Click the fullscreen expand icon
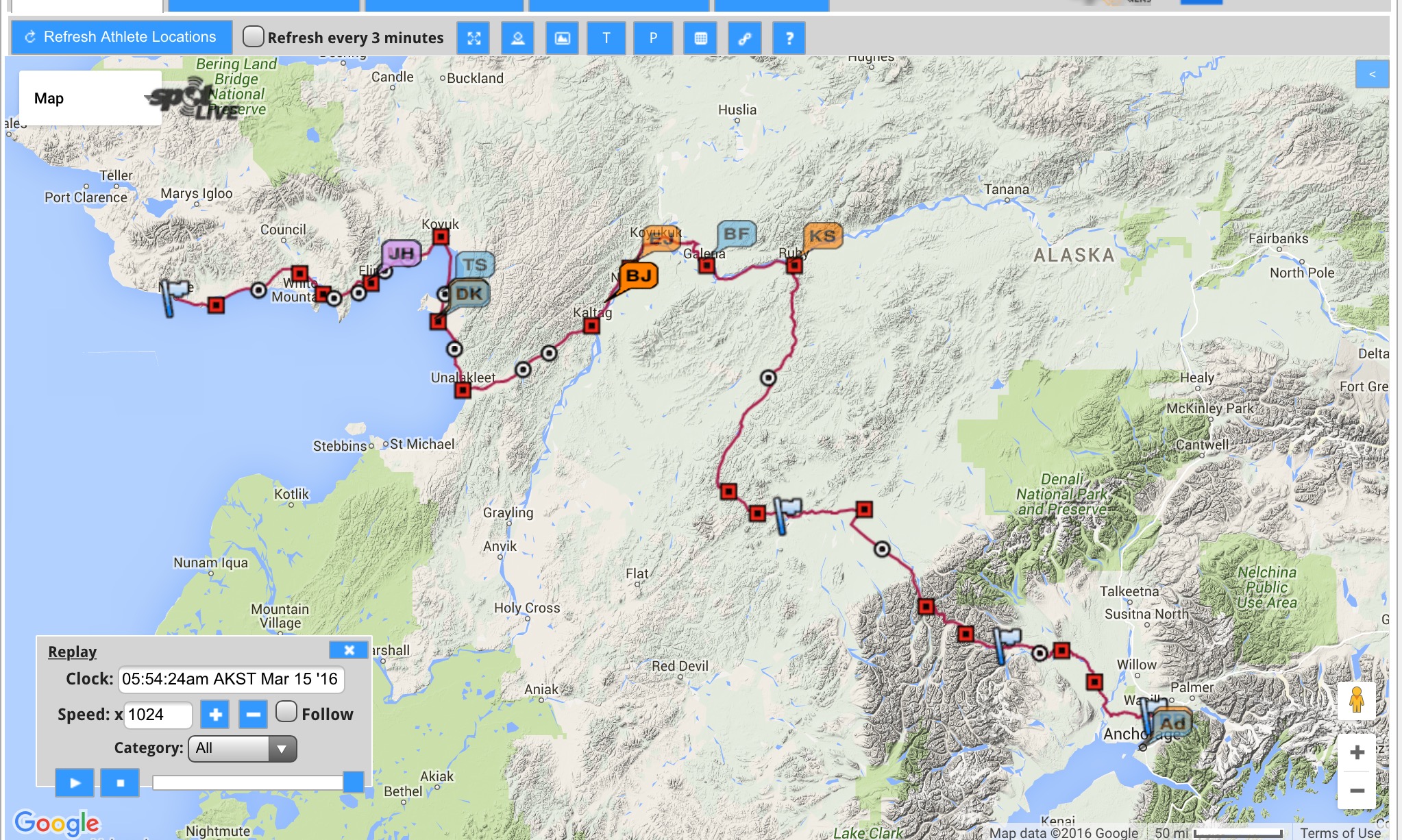 [x=474, y=38]
